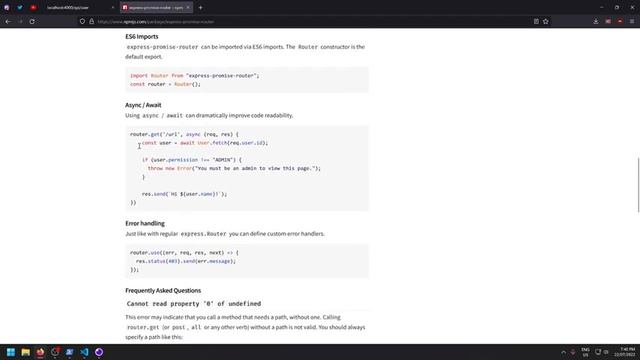
Task: Open the browser downloads panel
Action: [x=596, y=21]
